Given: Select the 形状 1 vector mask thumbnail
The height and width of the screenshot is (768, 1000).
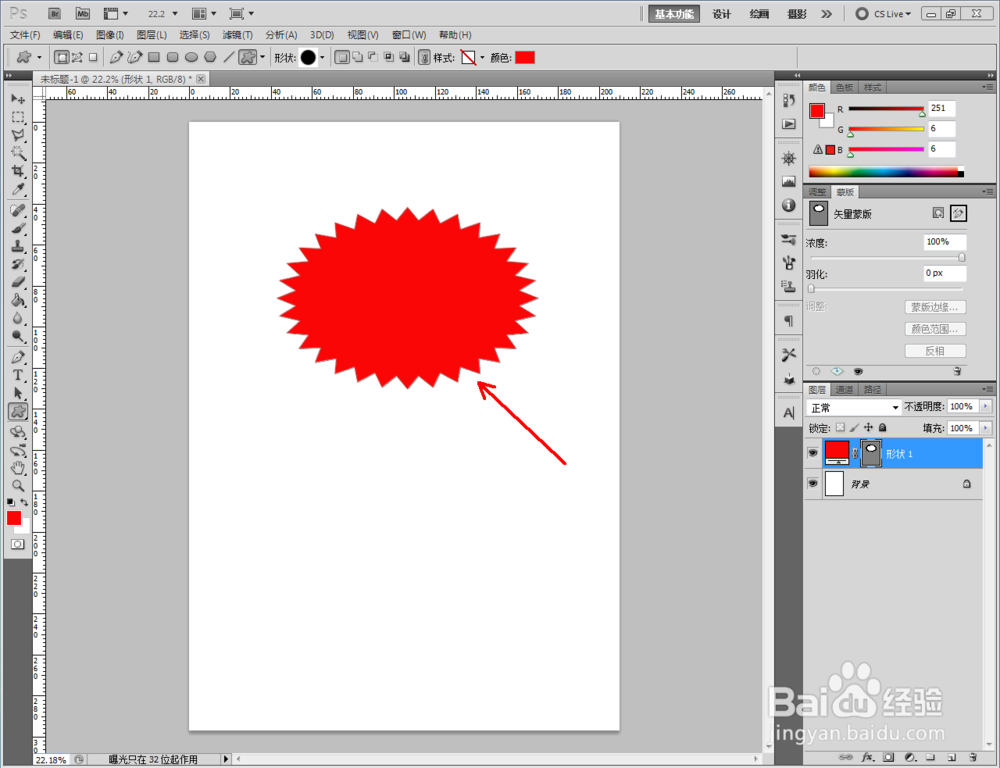Looking at the screenshot, I should [871, 453].
